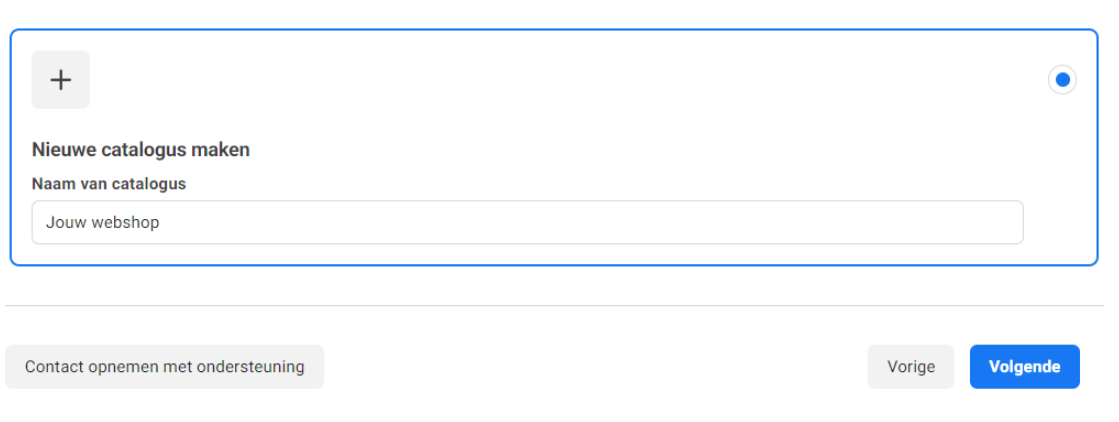Go back with the Vorige button
This screenshot has width=1119, height=422.
pos(911,367)
